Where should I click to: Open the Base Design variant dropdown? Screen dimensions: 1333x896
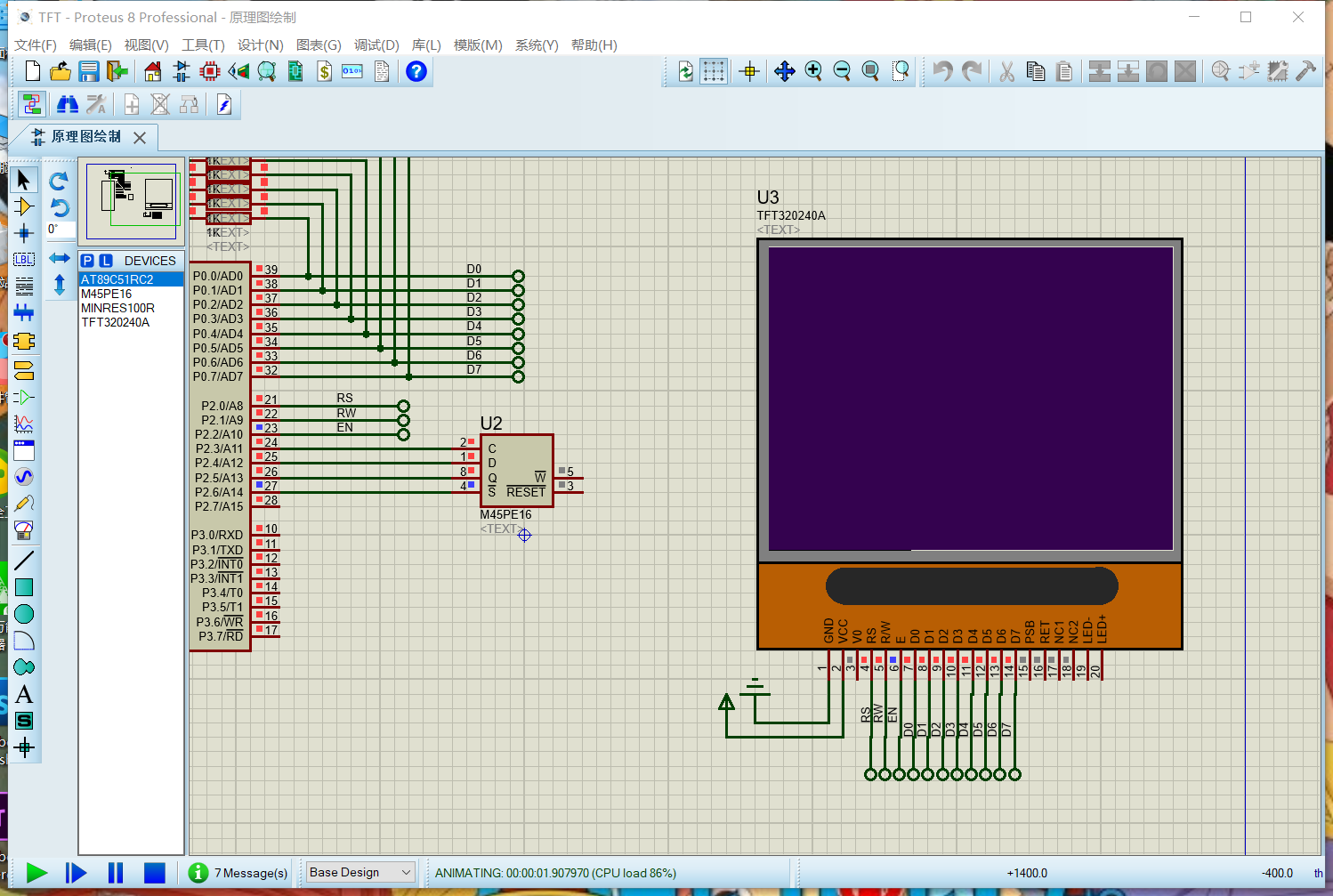click(360, 872)
